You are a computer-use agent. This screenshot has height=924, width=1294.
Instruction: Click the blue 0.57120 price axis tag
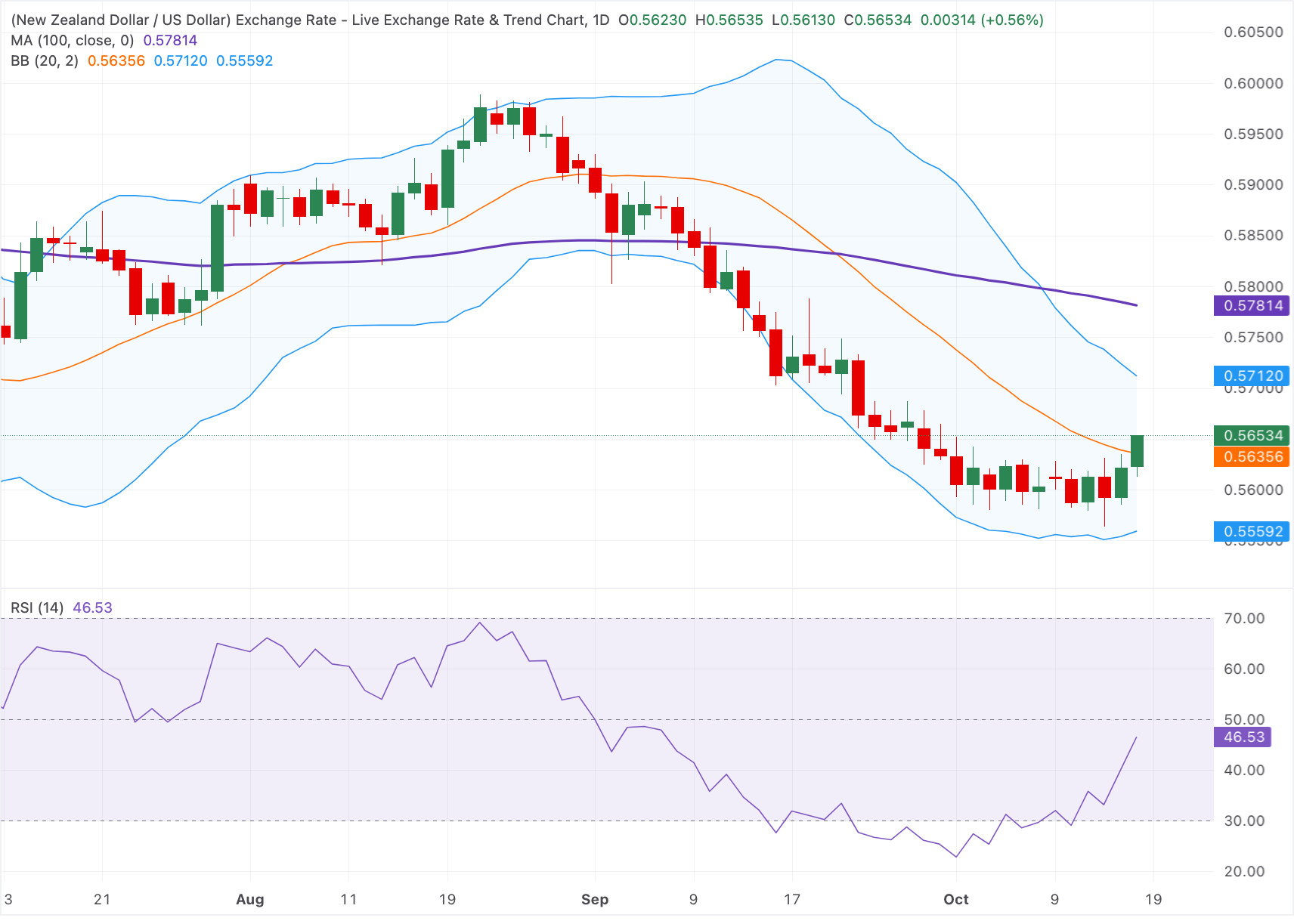pos(1252,376)
